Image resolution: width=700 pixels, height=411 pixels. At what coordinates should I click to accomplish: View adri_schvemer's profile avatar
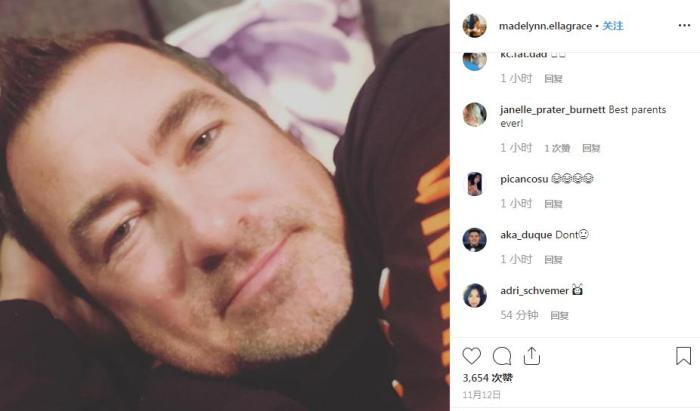tap(474, 295)
